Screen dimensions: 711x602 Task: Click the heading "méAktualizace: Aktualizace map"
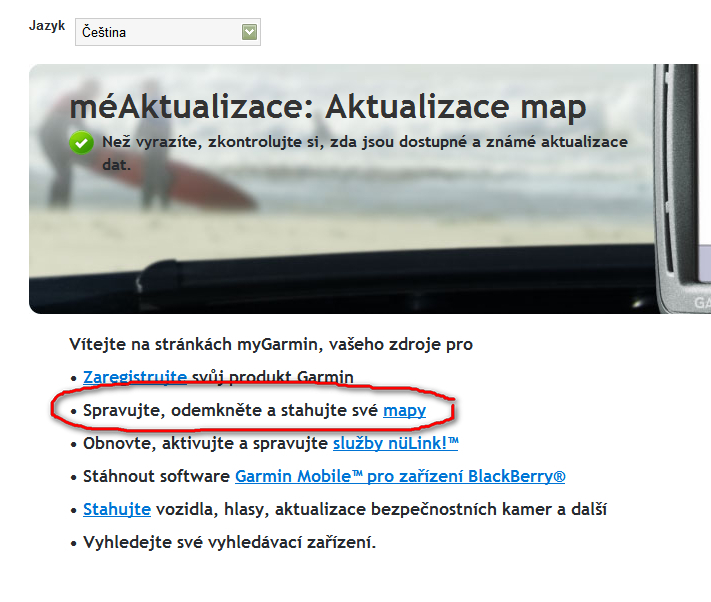328,107
